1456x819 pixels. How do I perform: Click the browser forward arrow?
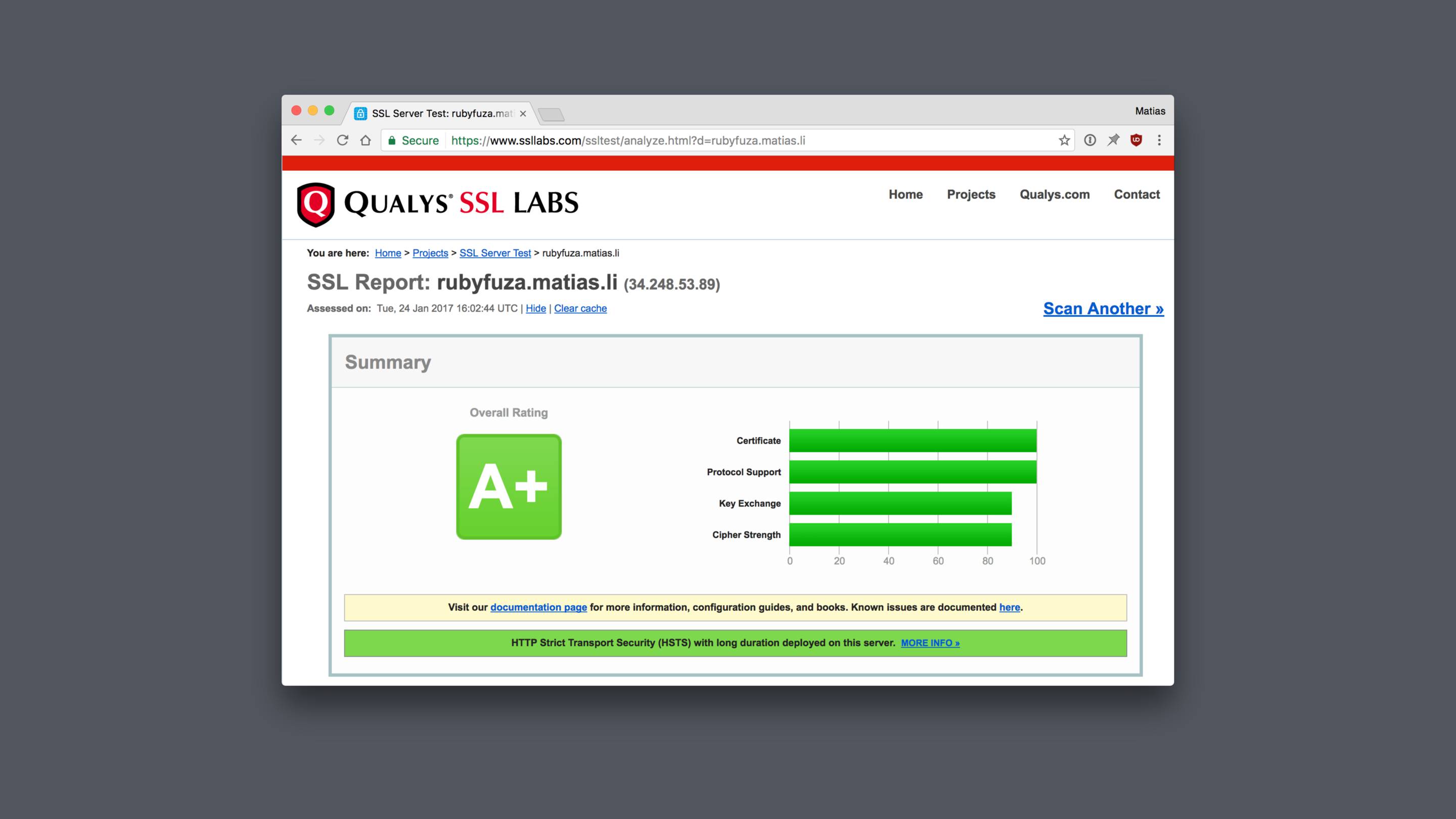click(320, 140)
